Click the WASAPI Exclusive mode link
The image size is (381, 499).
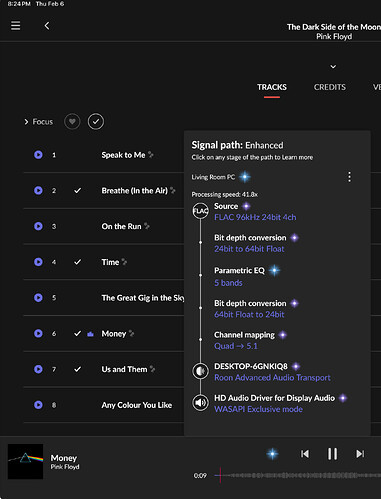(258, 409)
